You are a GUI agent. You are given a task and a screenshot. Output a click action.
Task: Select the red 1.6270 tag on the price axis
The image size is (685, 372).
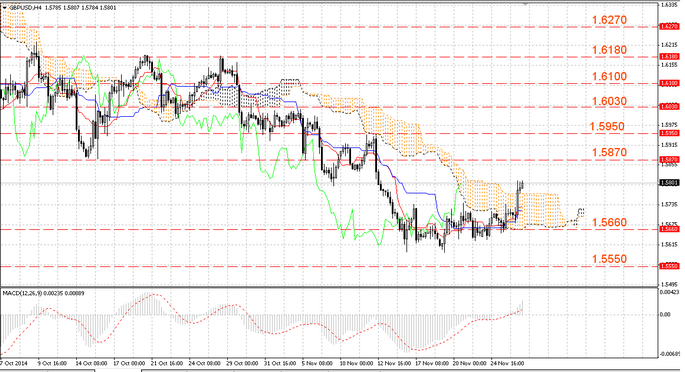click(669, 27)
